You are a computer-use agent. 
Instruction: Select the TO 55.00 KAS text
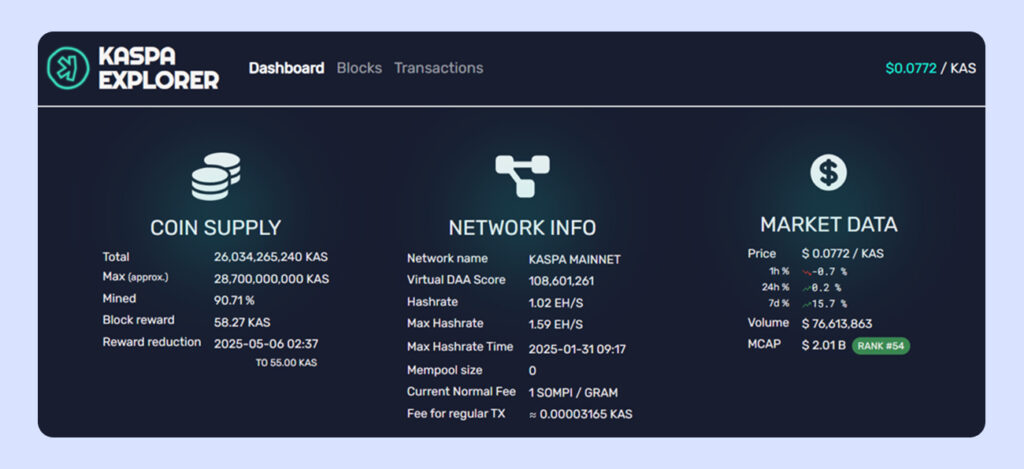[286, 363]
